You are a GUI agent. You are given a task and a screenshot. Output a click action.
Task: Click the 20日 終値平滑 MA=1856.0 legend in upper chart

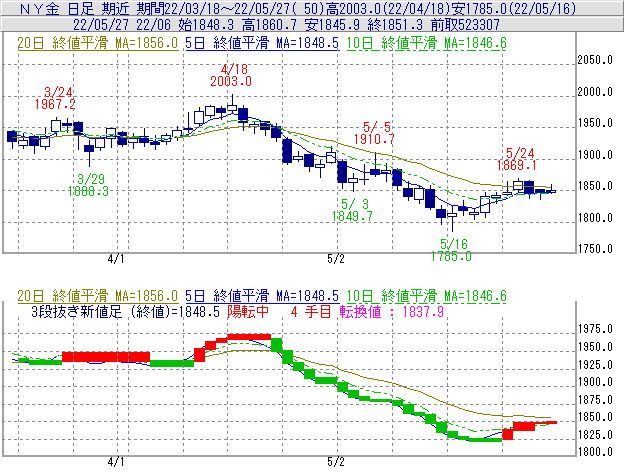[98, 43]
